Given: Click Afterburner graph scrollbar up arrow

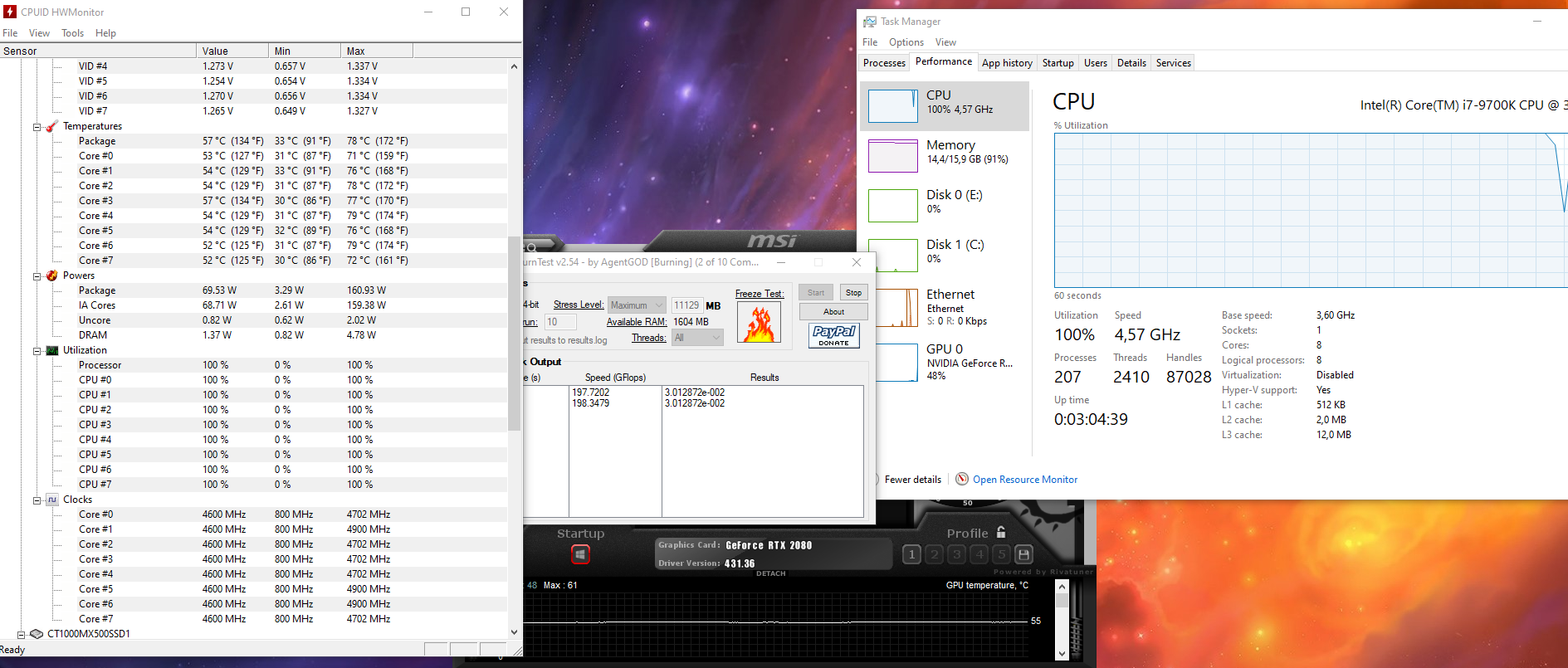Looking at the screenshot, I should [x=1062, y=587].
